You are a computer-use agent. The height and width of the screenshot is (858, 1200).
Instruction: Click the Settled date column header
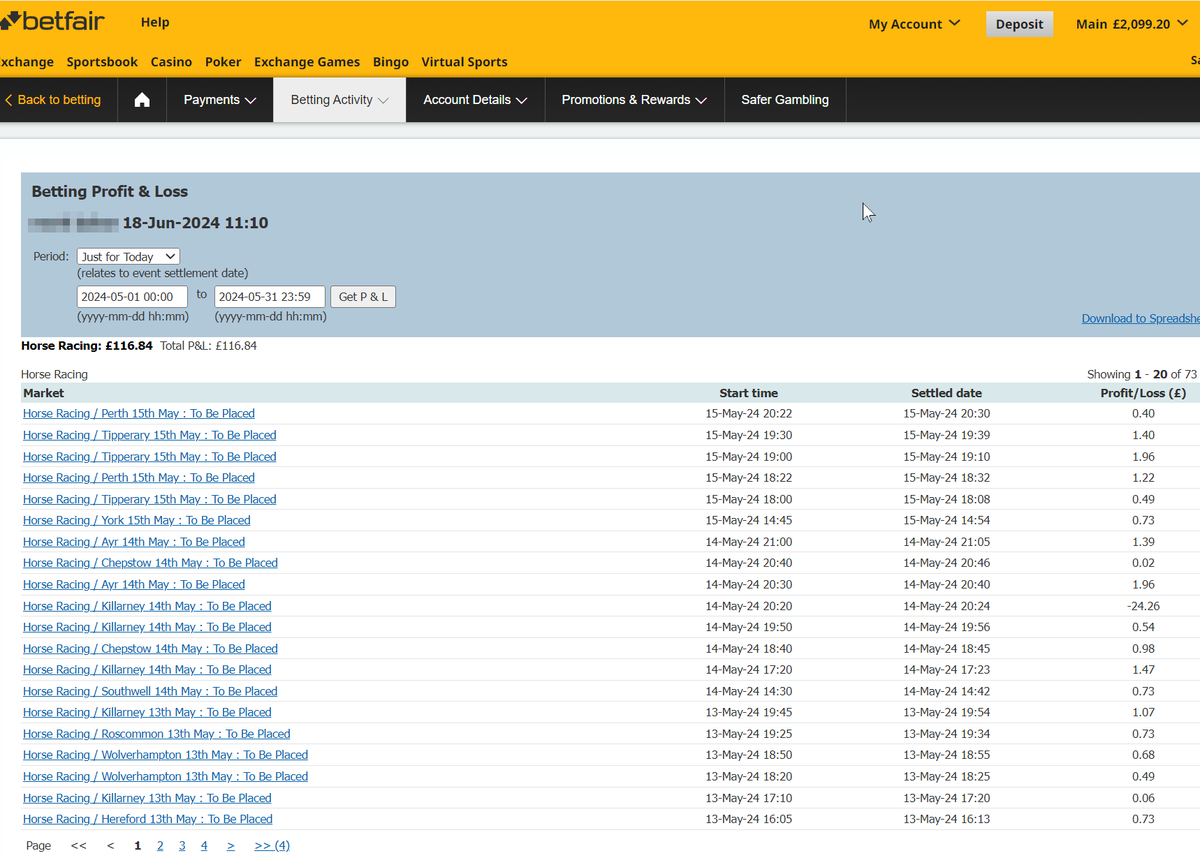click(946, 393)
